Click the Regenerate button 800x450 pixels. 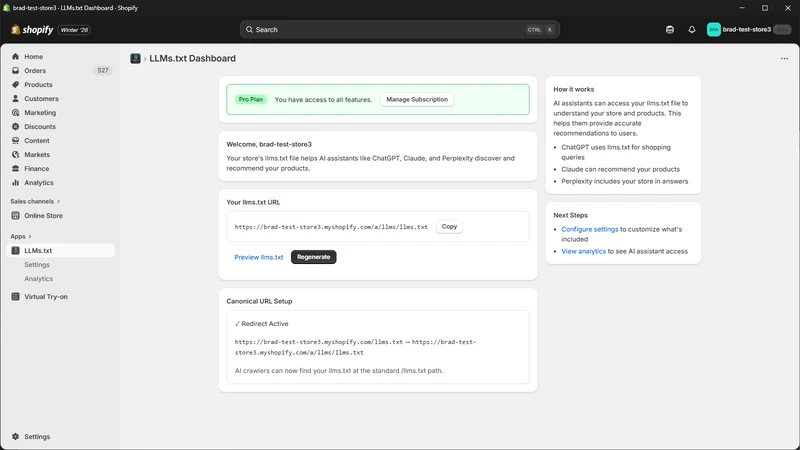click(313, 257)
